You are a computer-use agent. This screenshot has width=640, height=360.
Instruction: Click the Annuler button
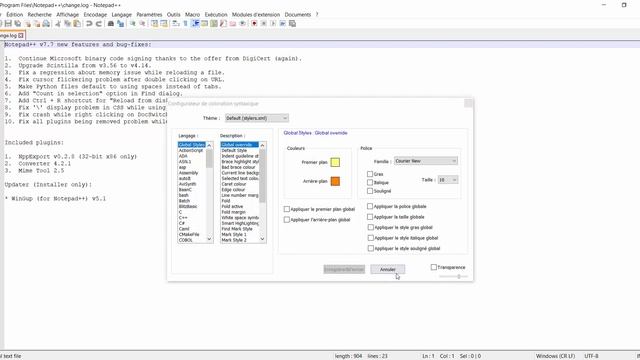(x=388, y=269)
